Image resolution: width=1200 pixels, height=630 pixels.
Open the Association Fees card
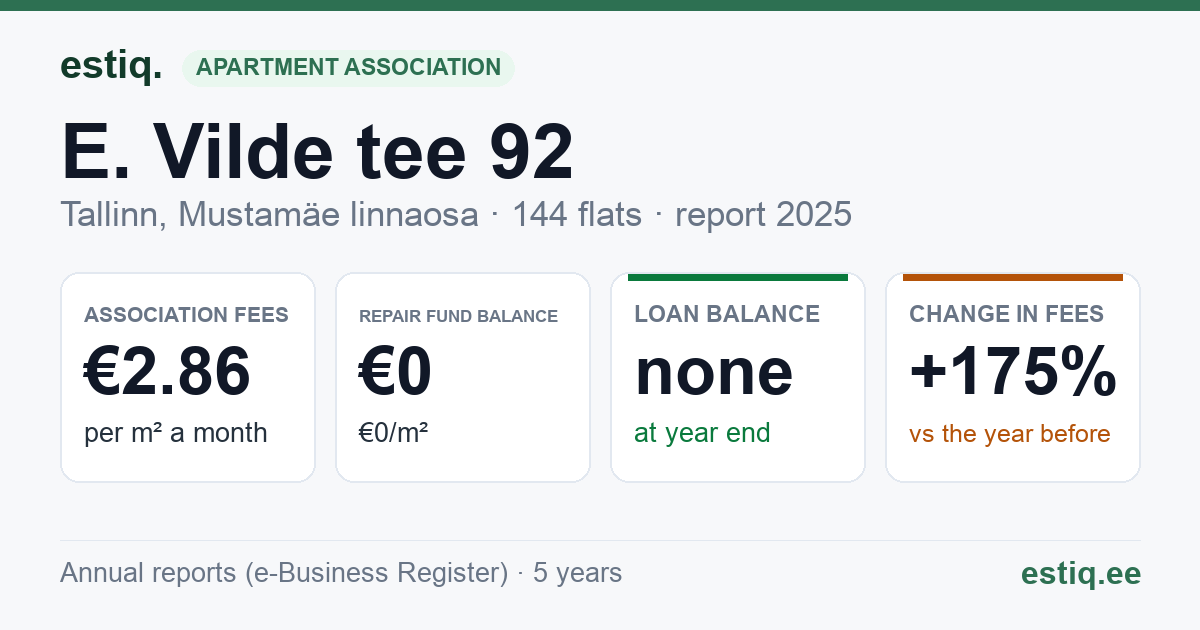(x=188, y=377)
